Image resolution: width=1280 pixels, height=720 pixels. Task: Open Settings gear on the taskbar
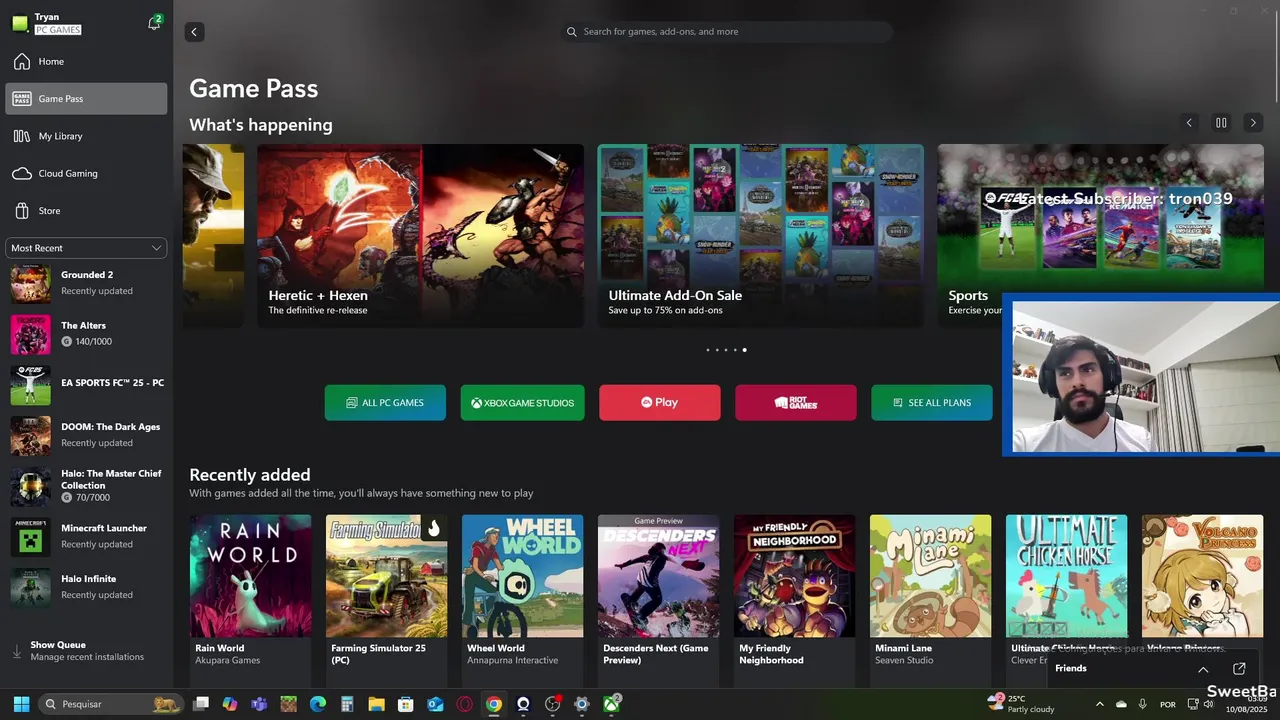tap(582, 704)
